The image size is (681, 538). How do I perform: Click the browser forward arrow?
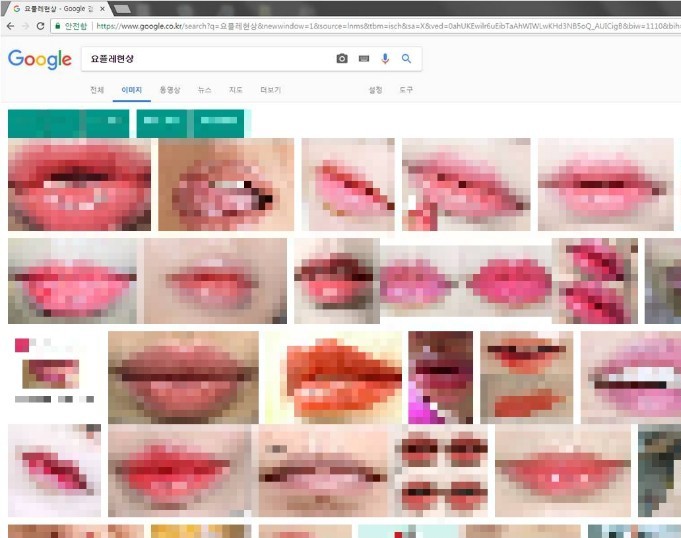(24, 25)
